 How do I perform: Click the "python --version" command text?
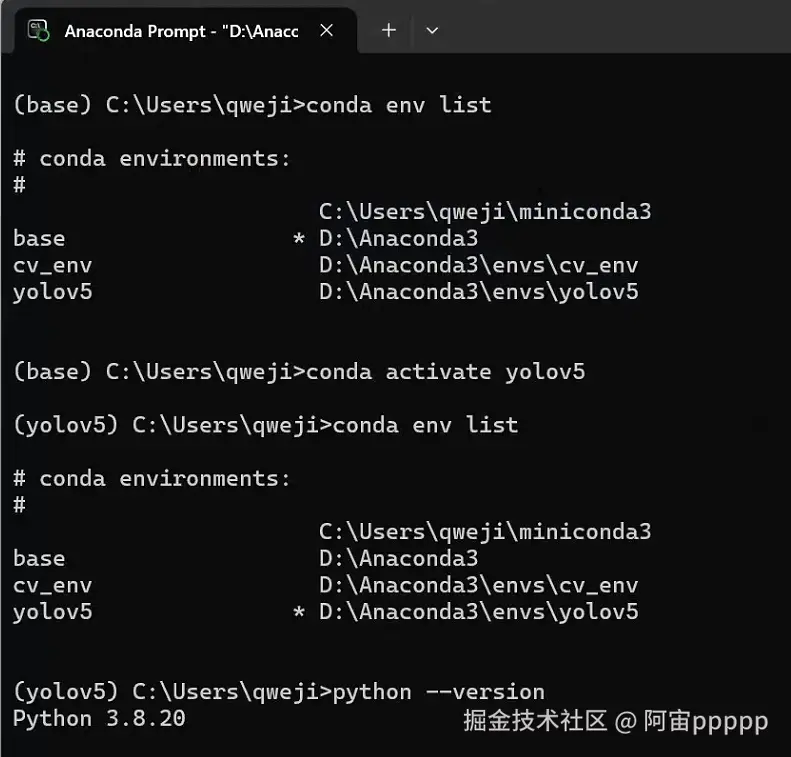tap(438, 692)
